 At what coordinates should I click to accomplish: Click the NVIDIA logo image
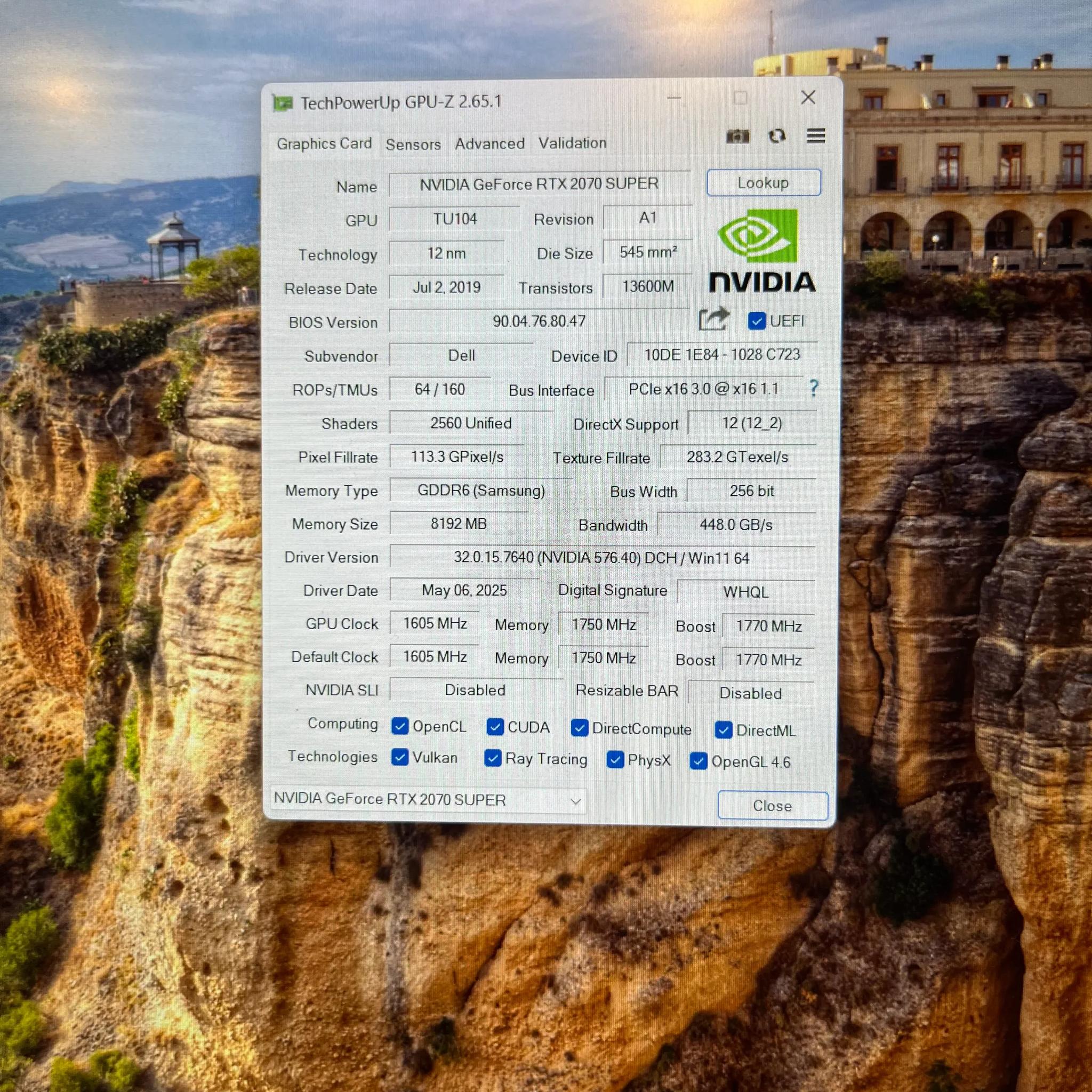pyautogui.click(x=761, y=251)
